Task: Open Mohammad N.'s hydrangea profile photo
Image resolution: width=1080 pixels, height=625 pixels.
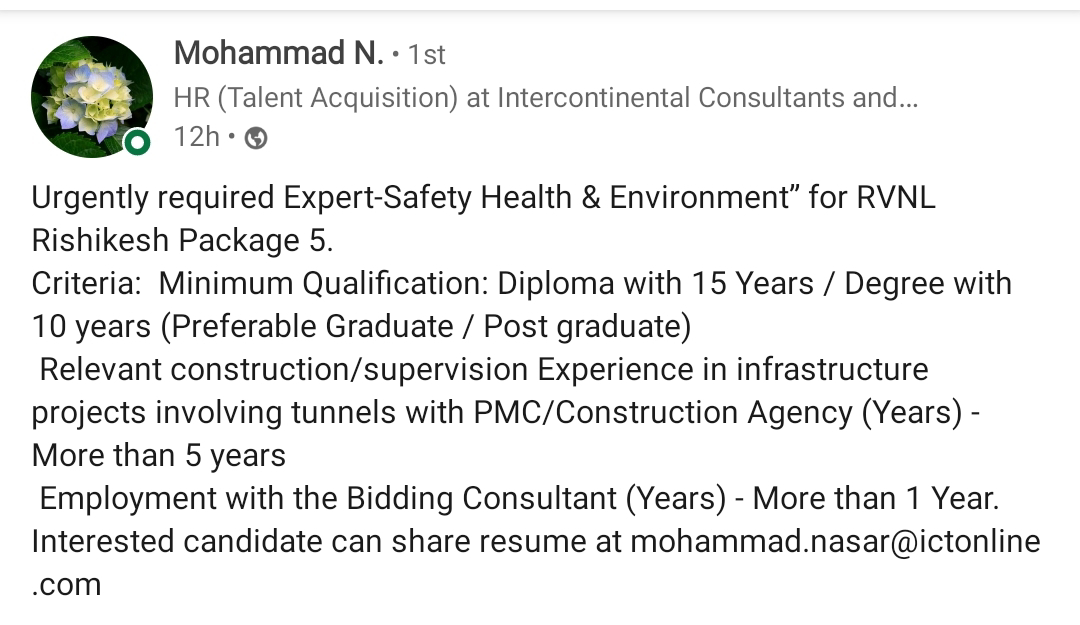Action: click(x=92, y=96)
